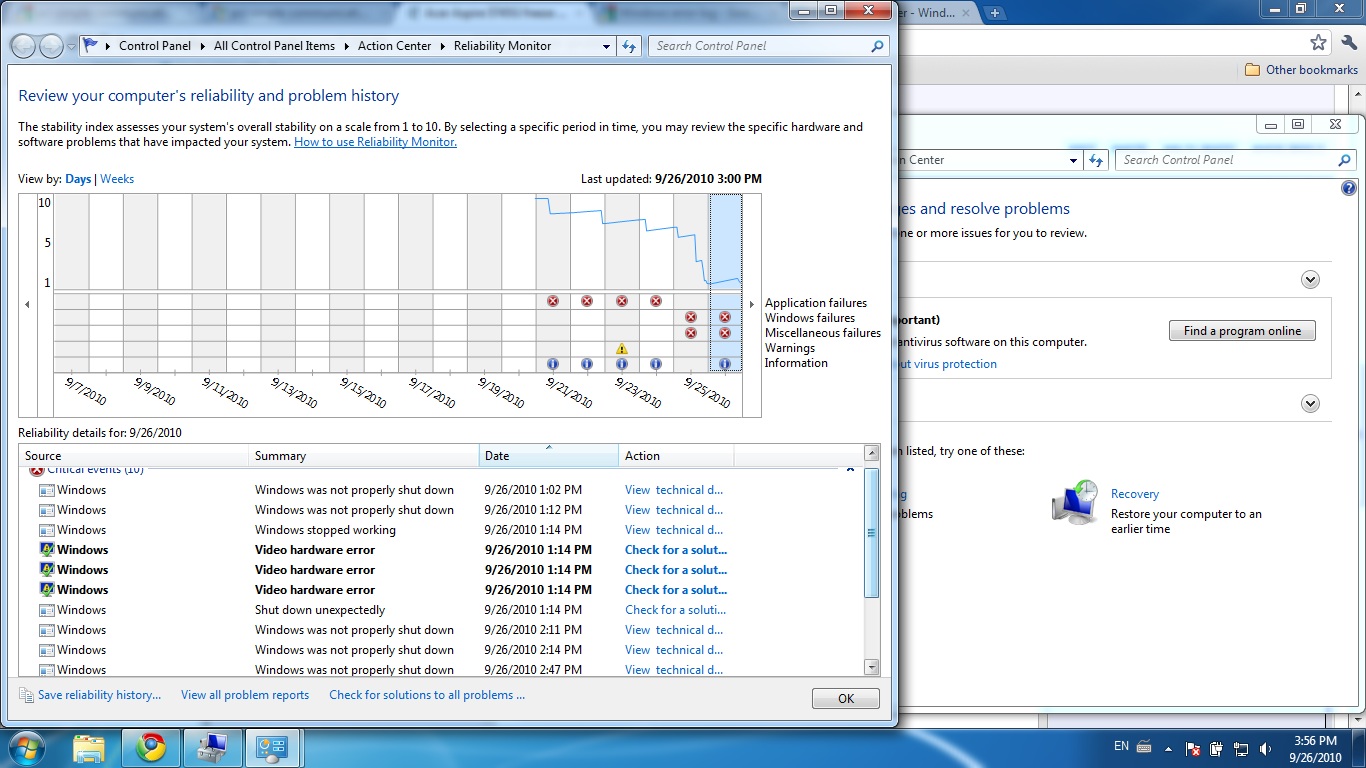
Task: Show later dates with the chart's right arrow
Action: (x=752, y=304)
